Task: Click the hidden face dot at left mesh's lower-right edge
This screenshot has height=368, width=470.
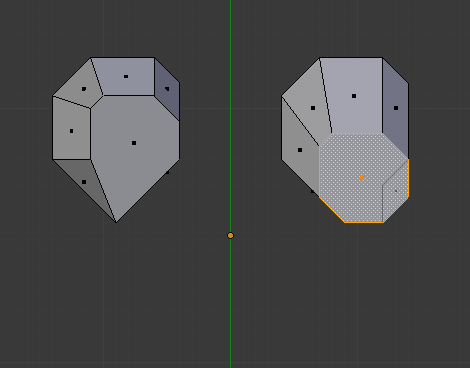Action: [167, 172]
